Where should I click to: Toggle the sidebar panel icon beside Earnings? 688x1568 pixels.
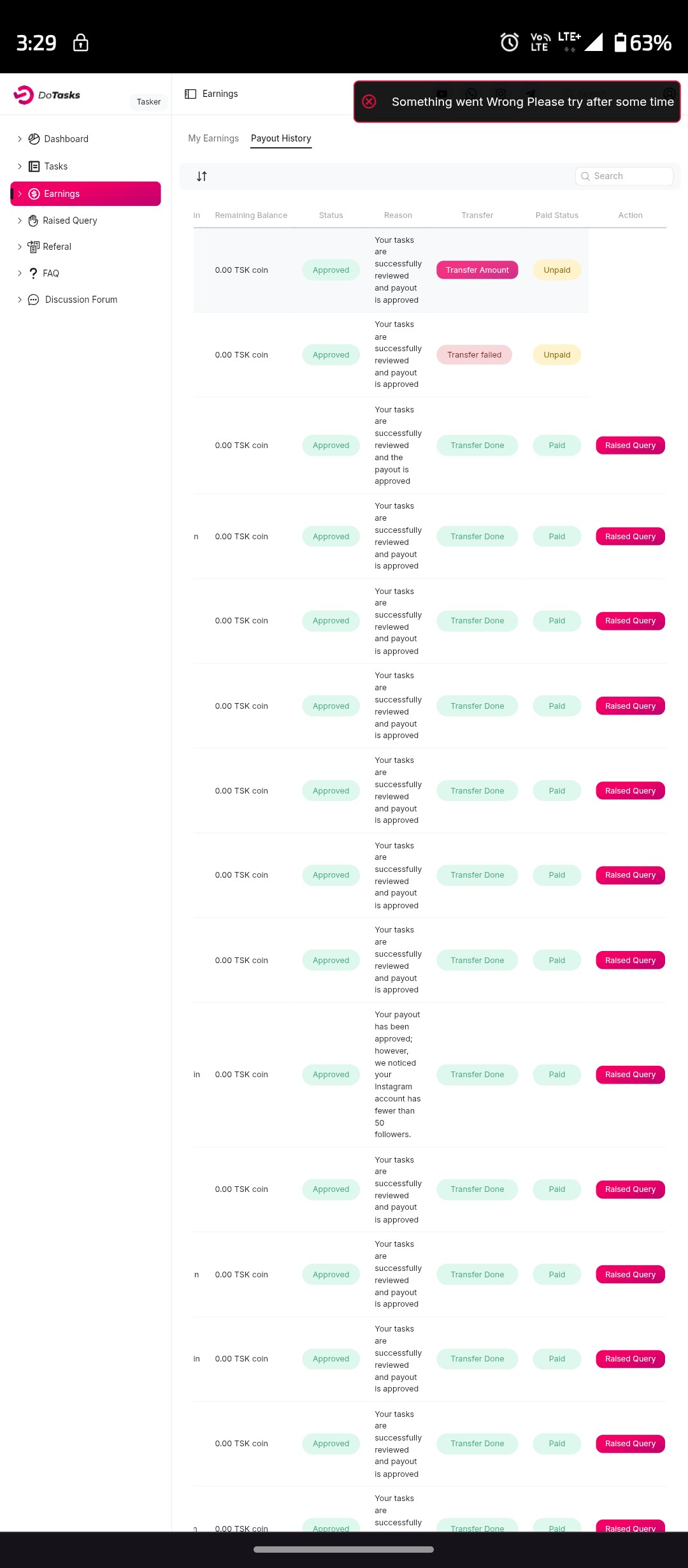pos(190,94)
